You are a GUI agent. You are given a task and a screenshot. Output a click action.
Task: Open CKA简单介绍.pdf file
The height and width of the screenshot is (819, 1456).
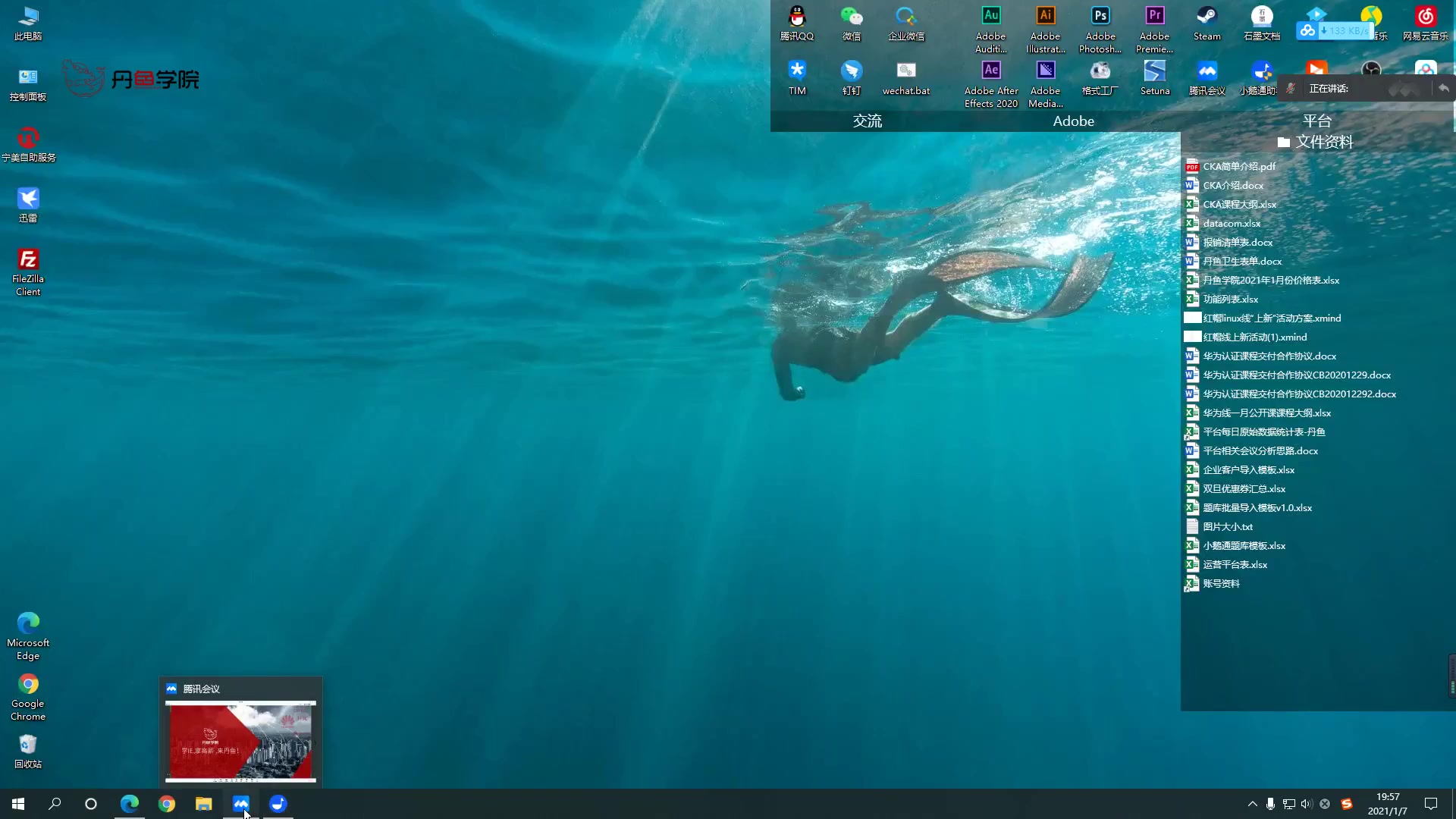(1230, 166)
